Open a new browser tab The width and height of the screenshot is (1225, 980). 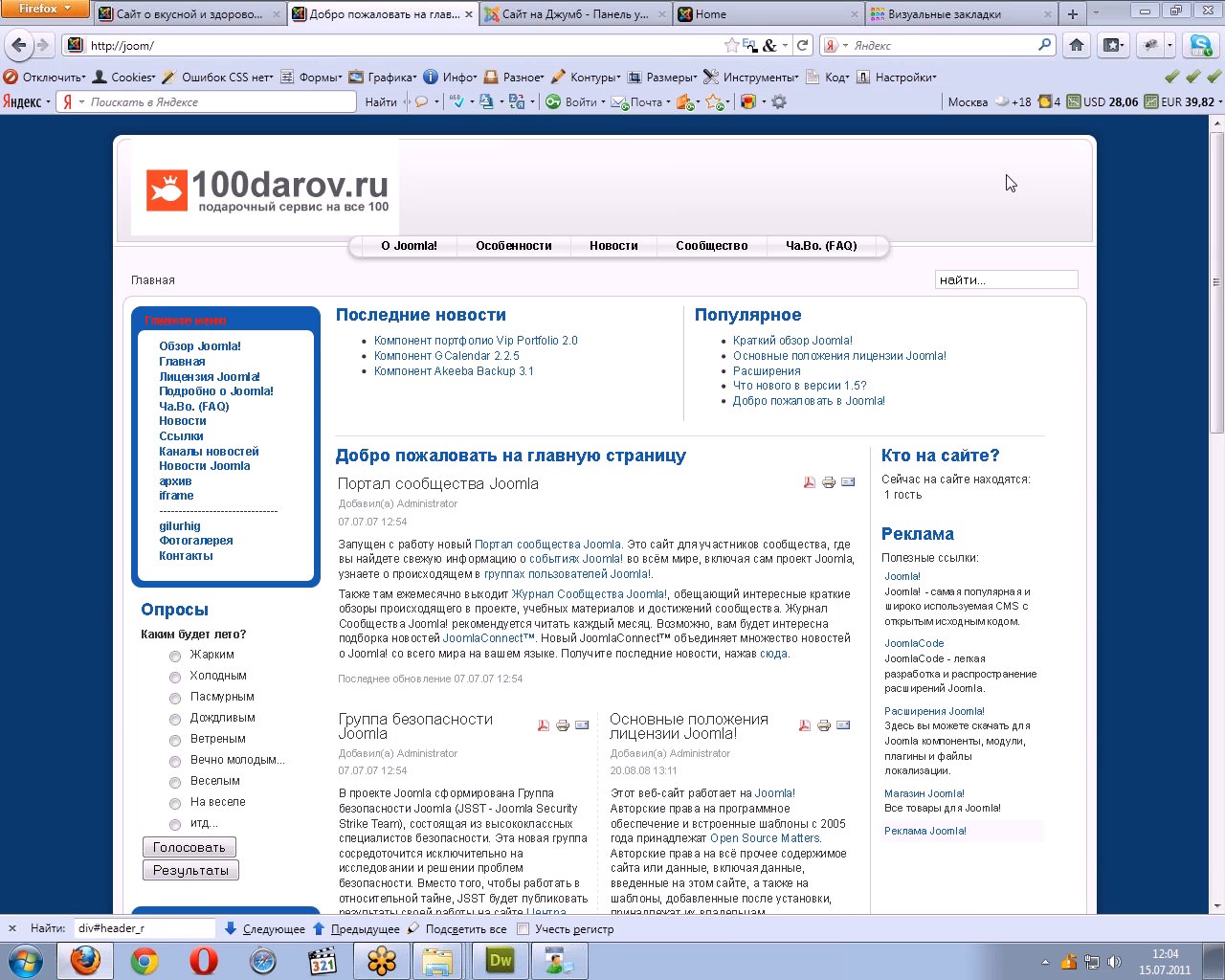(1073, 14)
